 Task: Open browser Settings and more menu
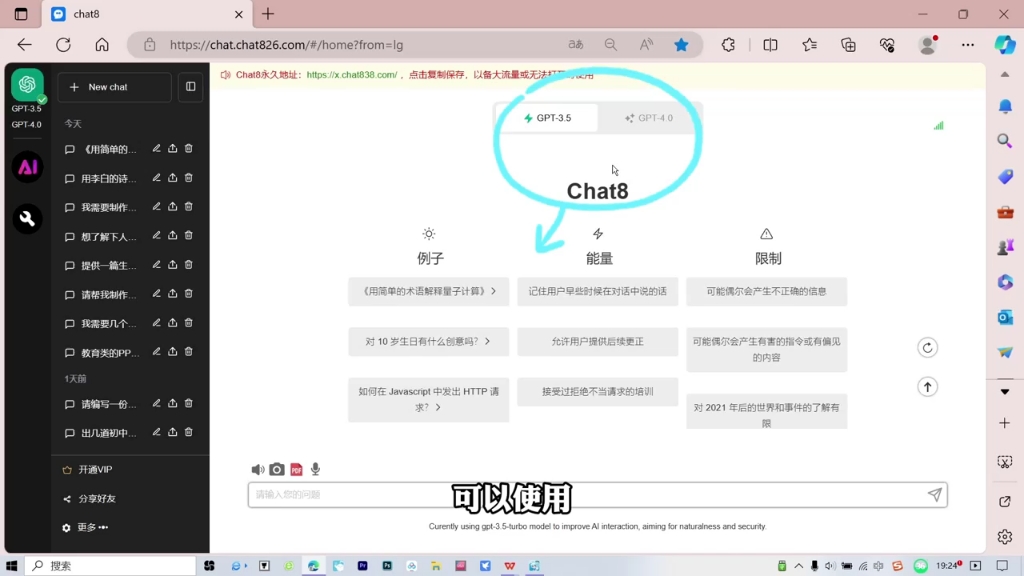[968, 45]
